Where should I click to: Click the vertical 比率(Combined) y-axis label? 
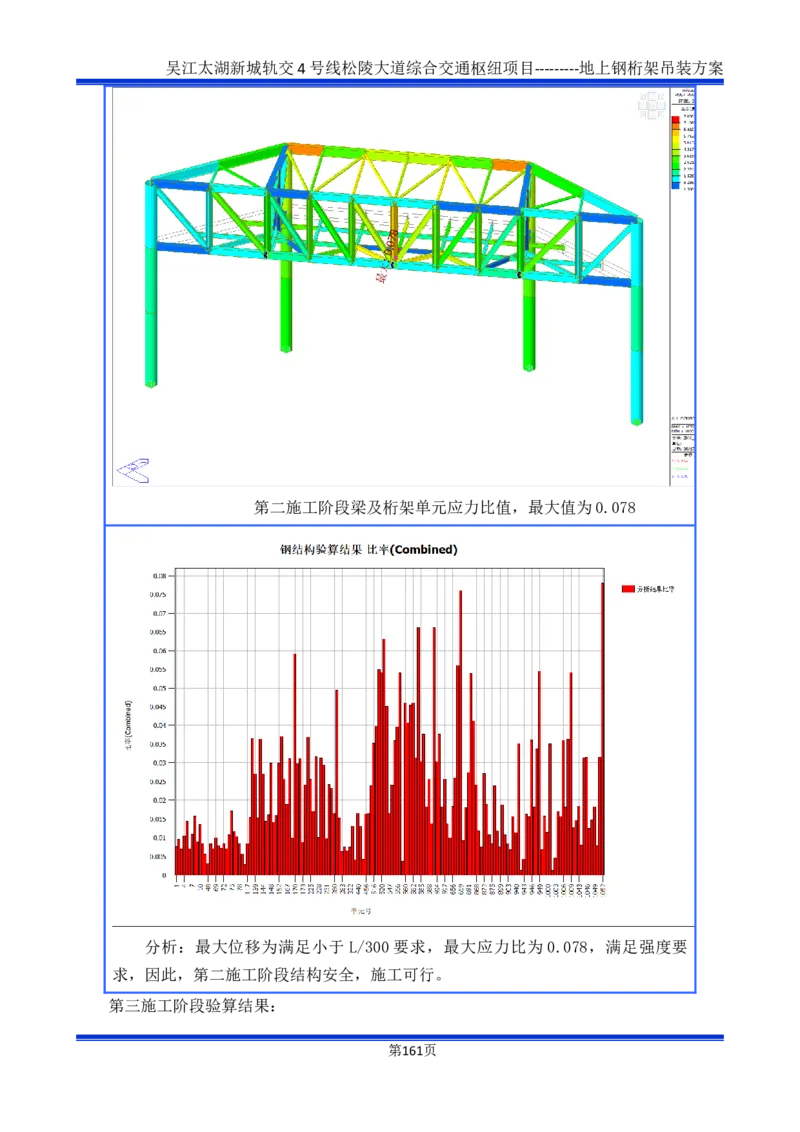129,725
